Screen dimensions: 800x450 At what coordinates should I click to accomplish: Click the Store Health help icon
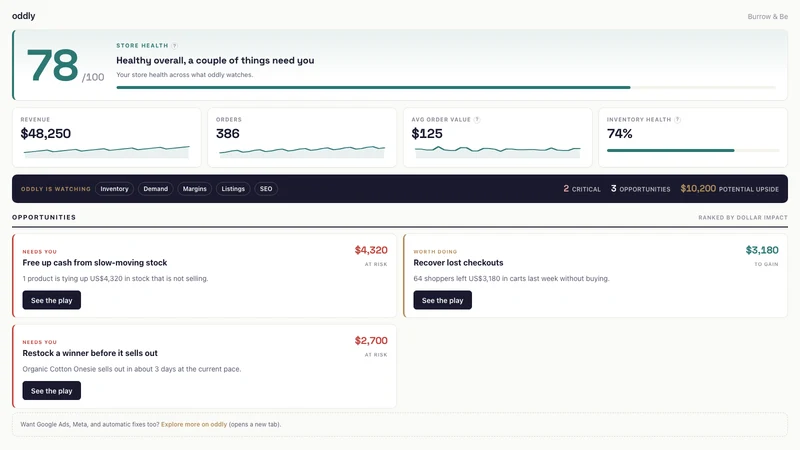pyautogui.click(x=174, y=46)
